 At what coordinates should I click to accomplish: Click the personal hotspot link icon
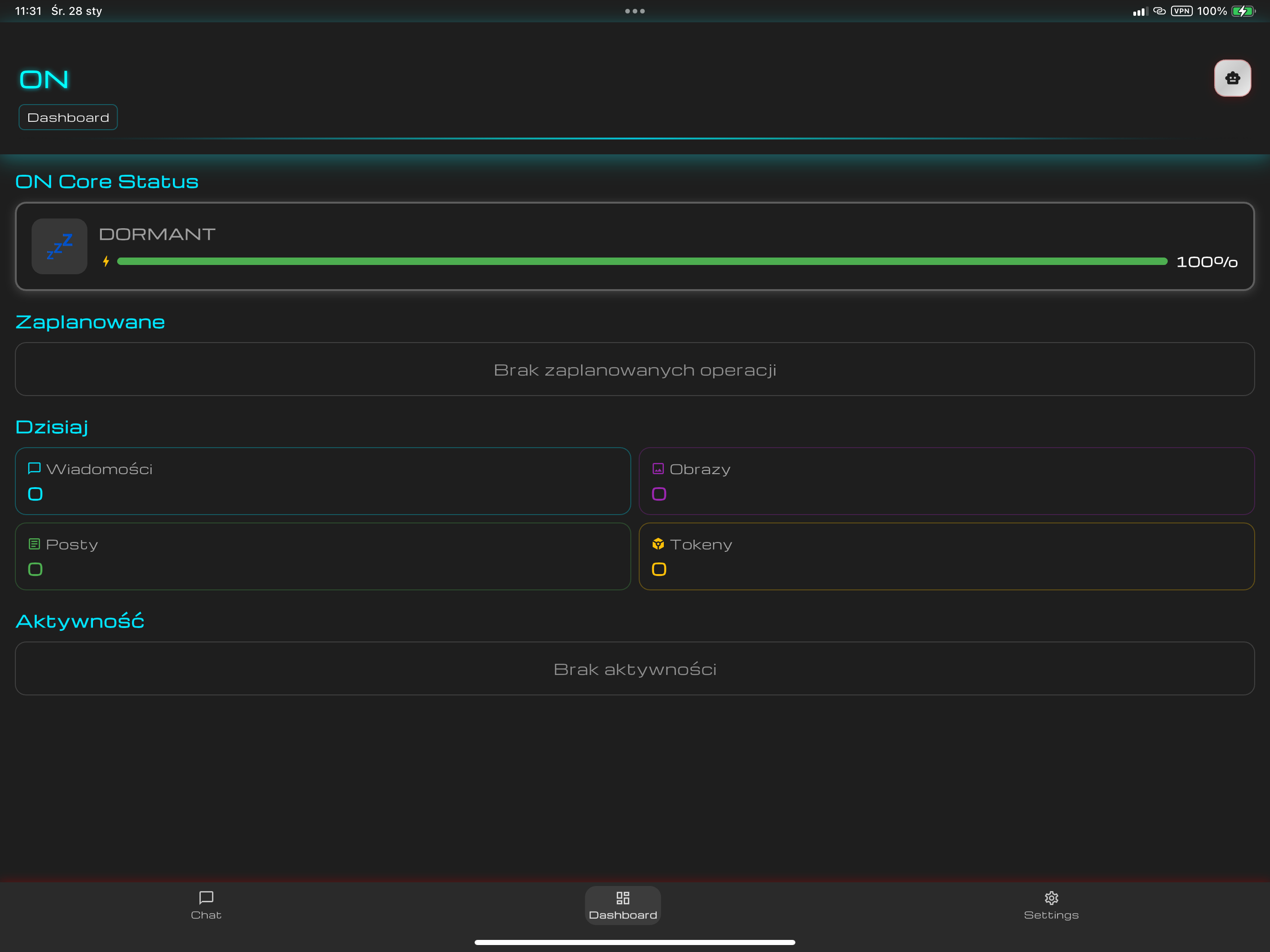1159,11
